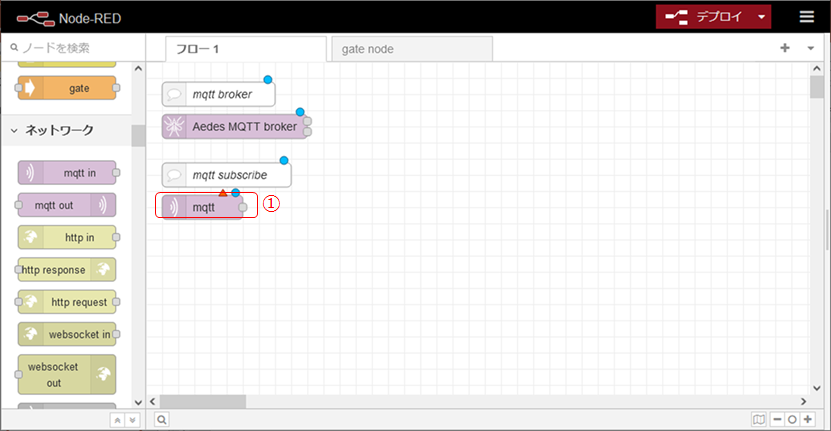Open the Deploy options dropdown arrow

762,16
